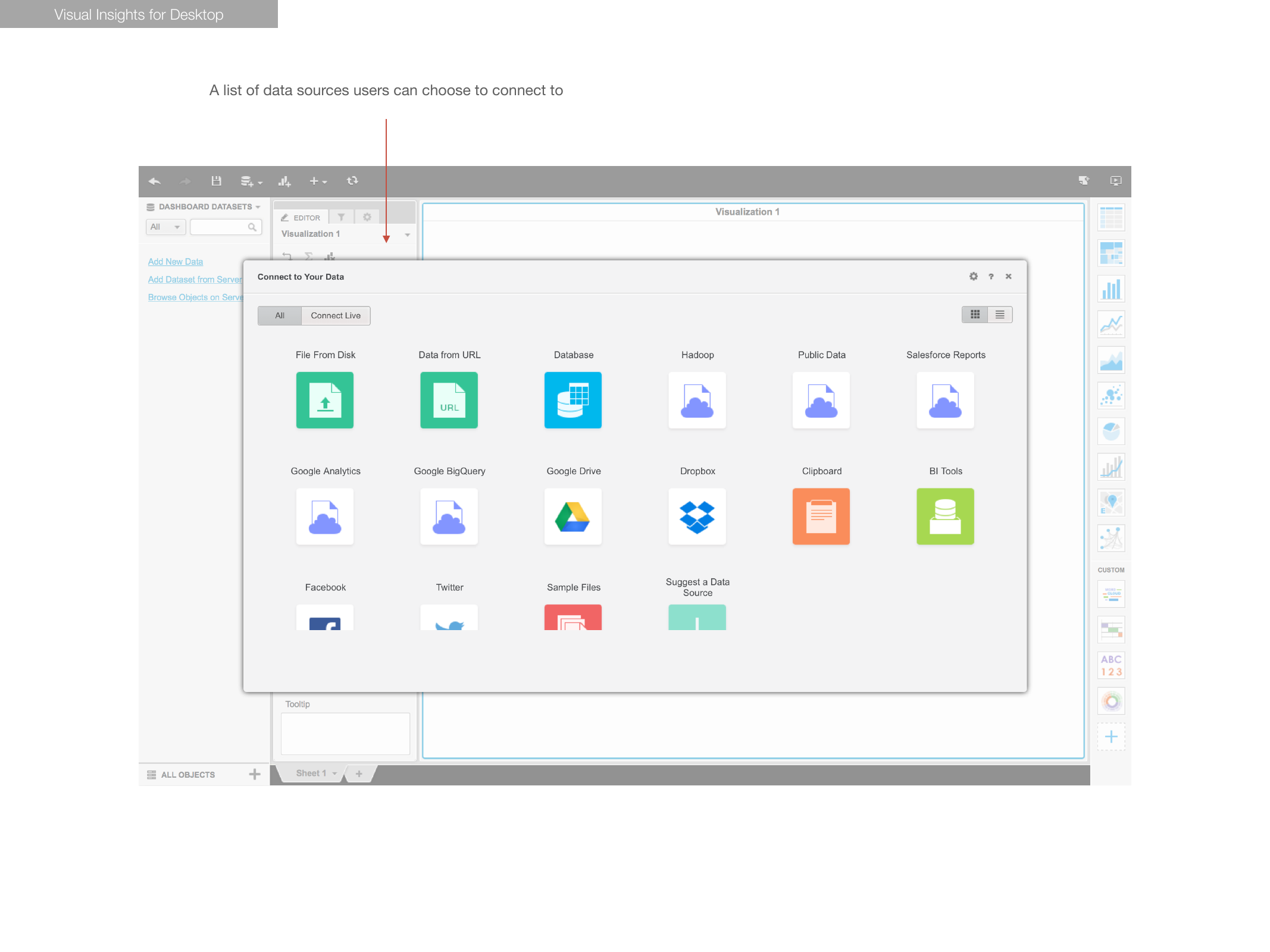1270x952 pixels.
Task: Select the Google BigQuery icon
Action: point(449,516)
